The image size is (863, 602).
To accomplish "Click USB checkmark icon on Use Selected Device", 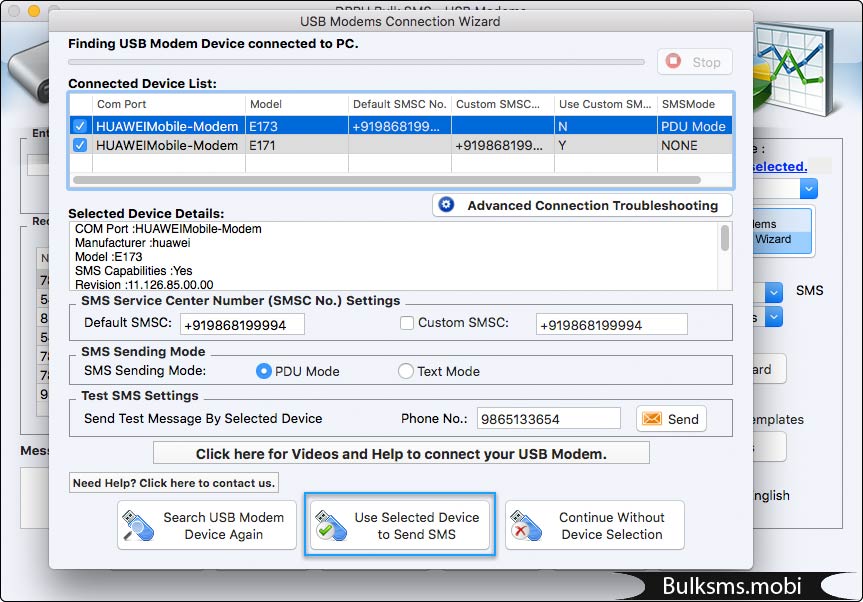I will click(x=330, y=526).
